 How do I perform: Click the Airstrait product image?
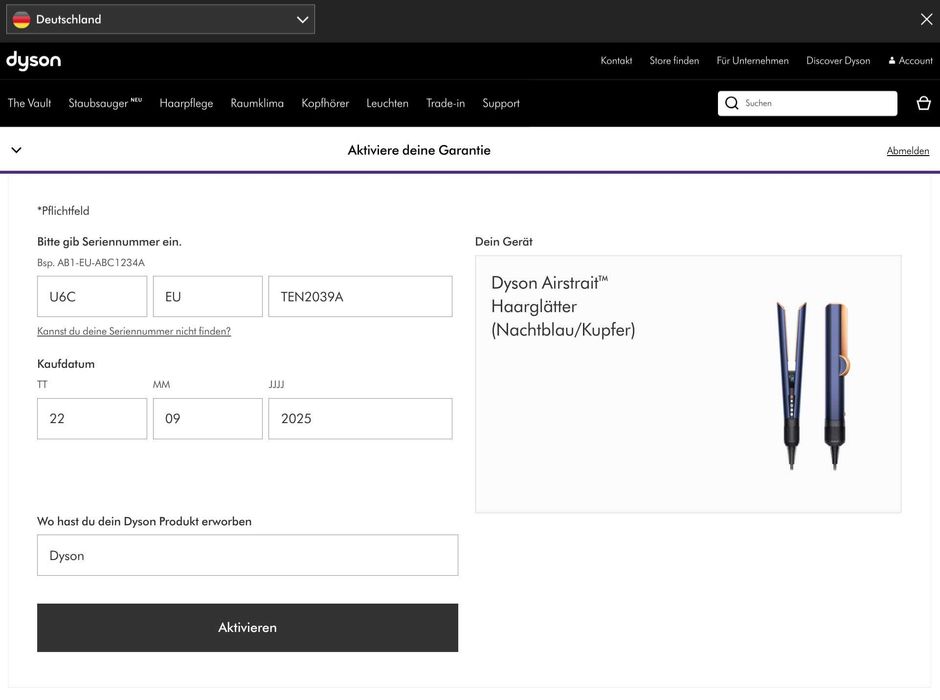coord(811,384)
